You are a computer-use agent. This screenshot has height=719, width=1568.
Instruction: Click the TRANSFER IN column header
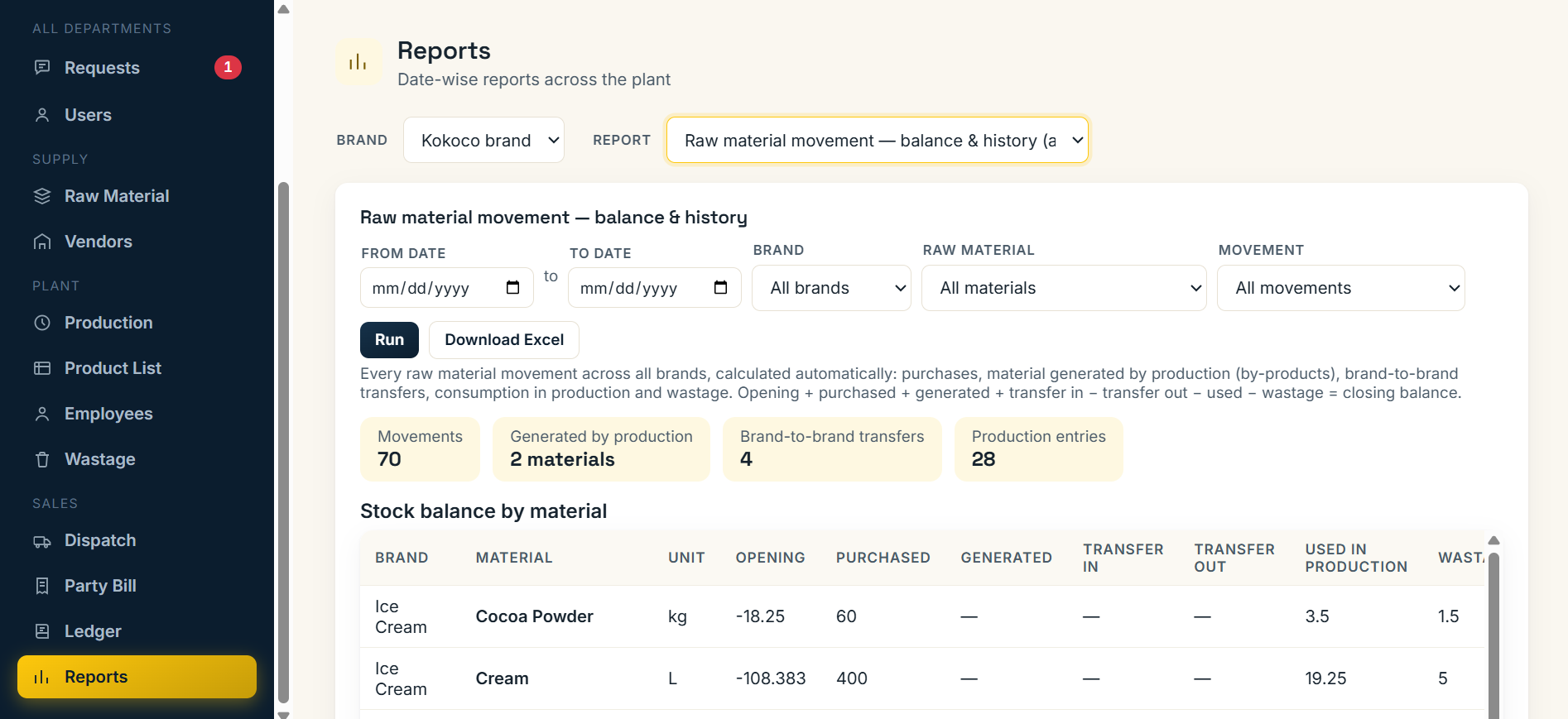click(1123, 558)
